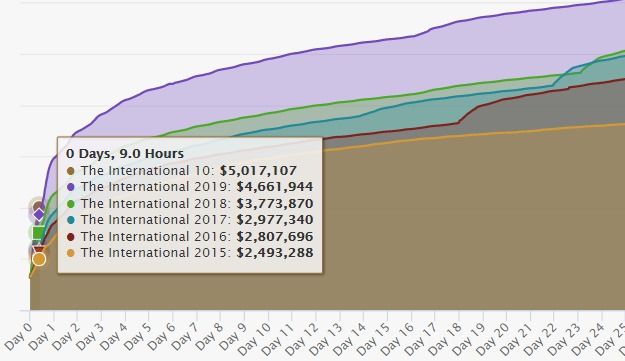Image resolution: width=625 pixels, height=361 pixels.
Task: Click the Day 0 axis label
Action: (x=18, y=336)
